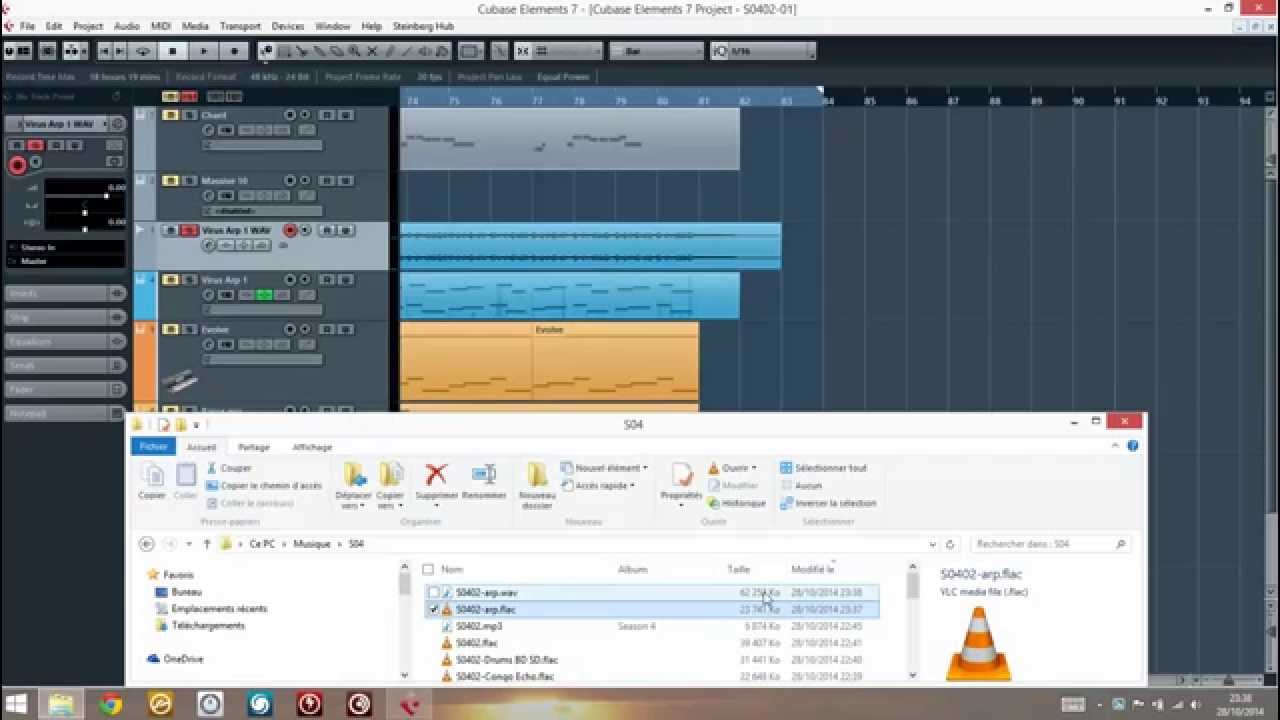Switch to the Partage tab in Explorer ribbon

coord(254,447)
